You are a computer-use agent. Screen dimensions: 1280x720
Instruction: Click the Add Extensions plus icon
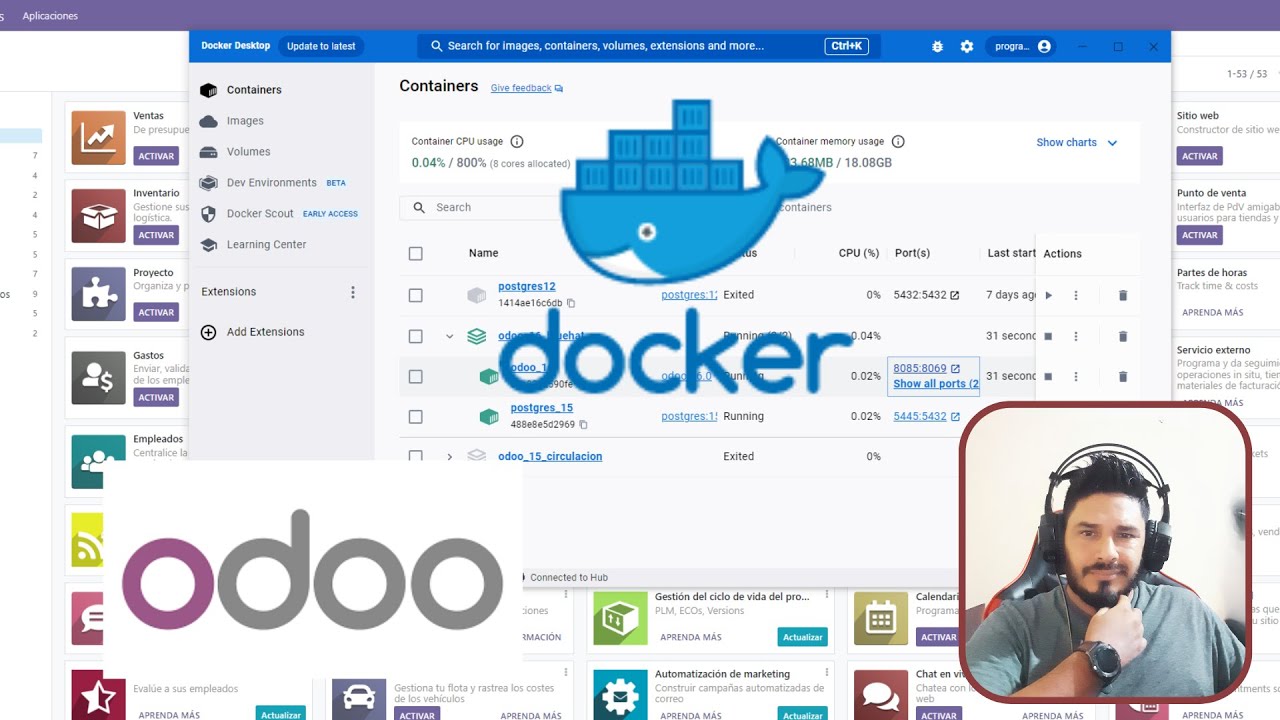point(208,332)
